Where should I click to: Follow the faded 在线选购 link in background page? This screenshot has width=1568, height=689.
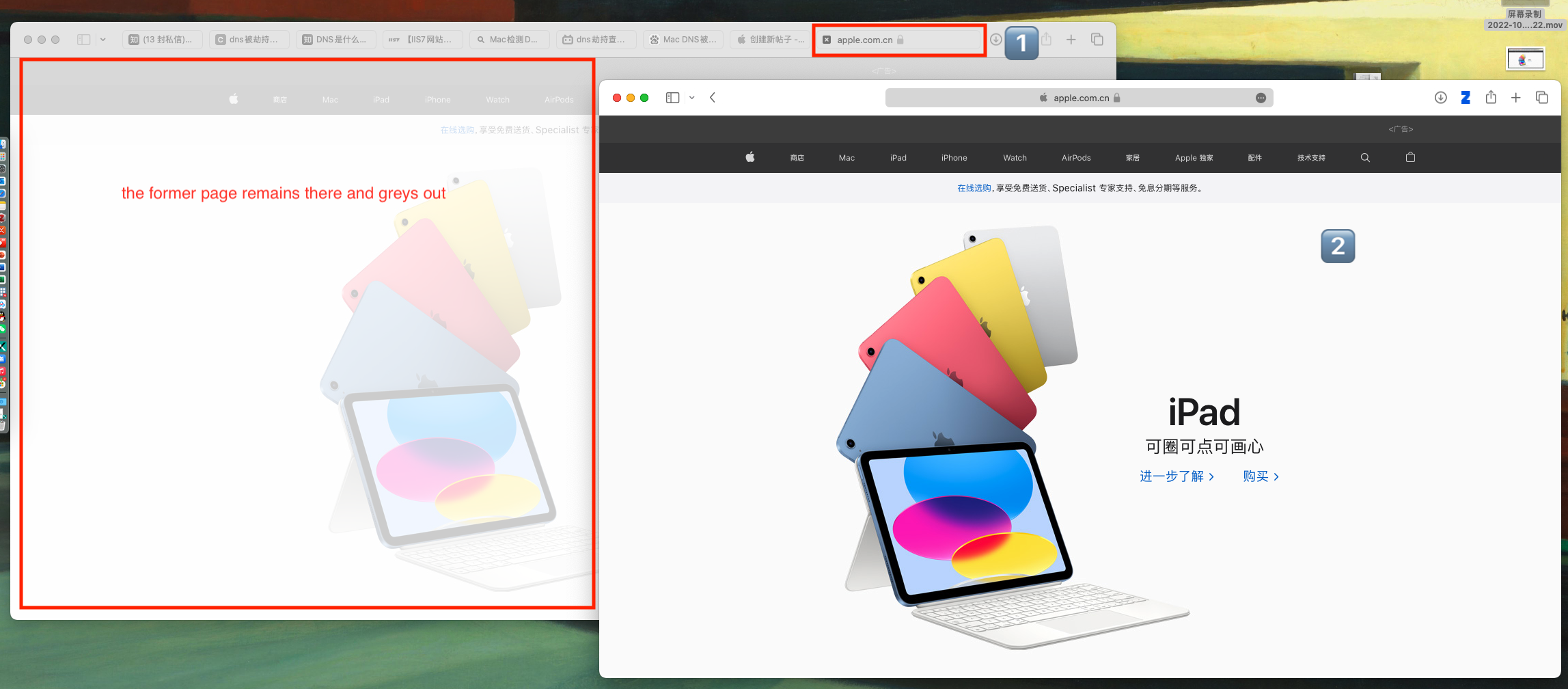457,130
